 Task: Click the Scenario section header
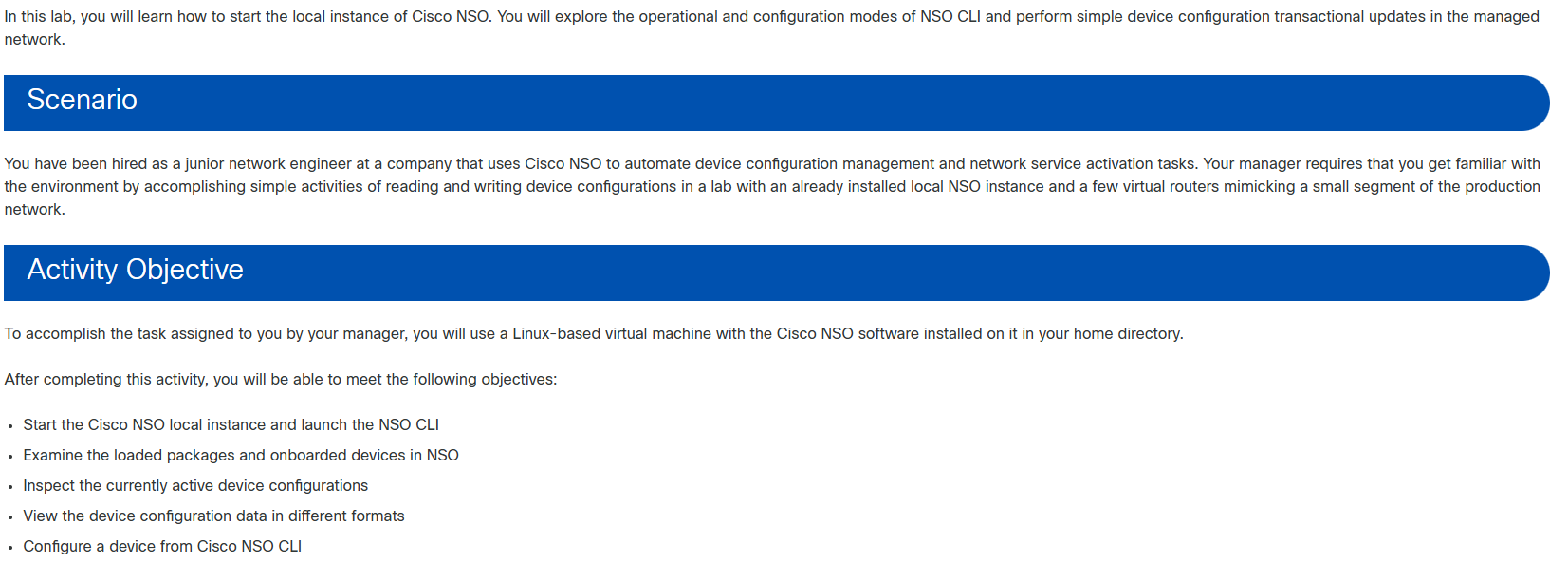pyautogui.click(x=776, y=103)
